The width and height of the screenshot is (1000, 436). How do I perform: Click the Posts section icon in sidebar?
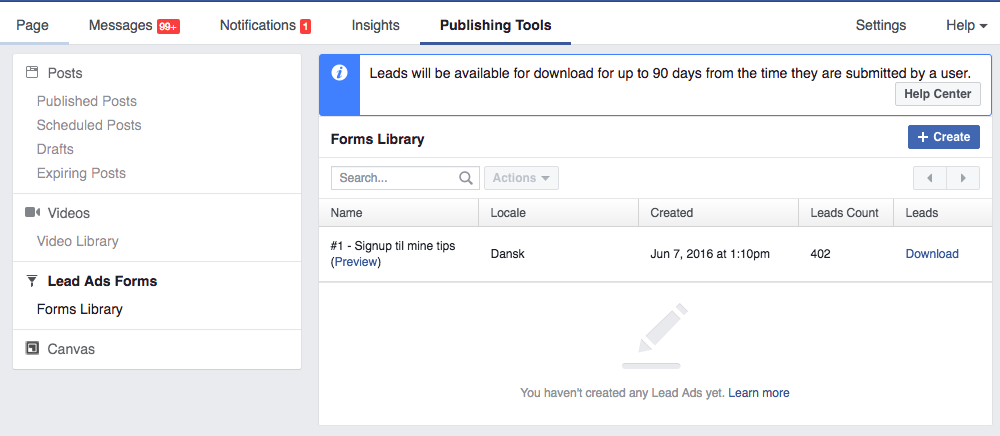click(x=32, y=73)
